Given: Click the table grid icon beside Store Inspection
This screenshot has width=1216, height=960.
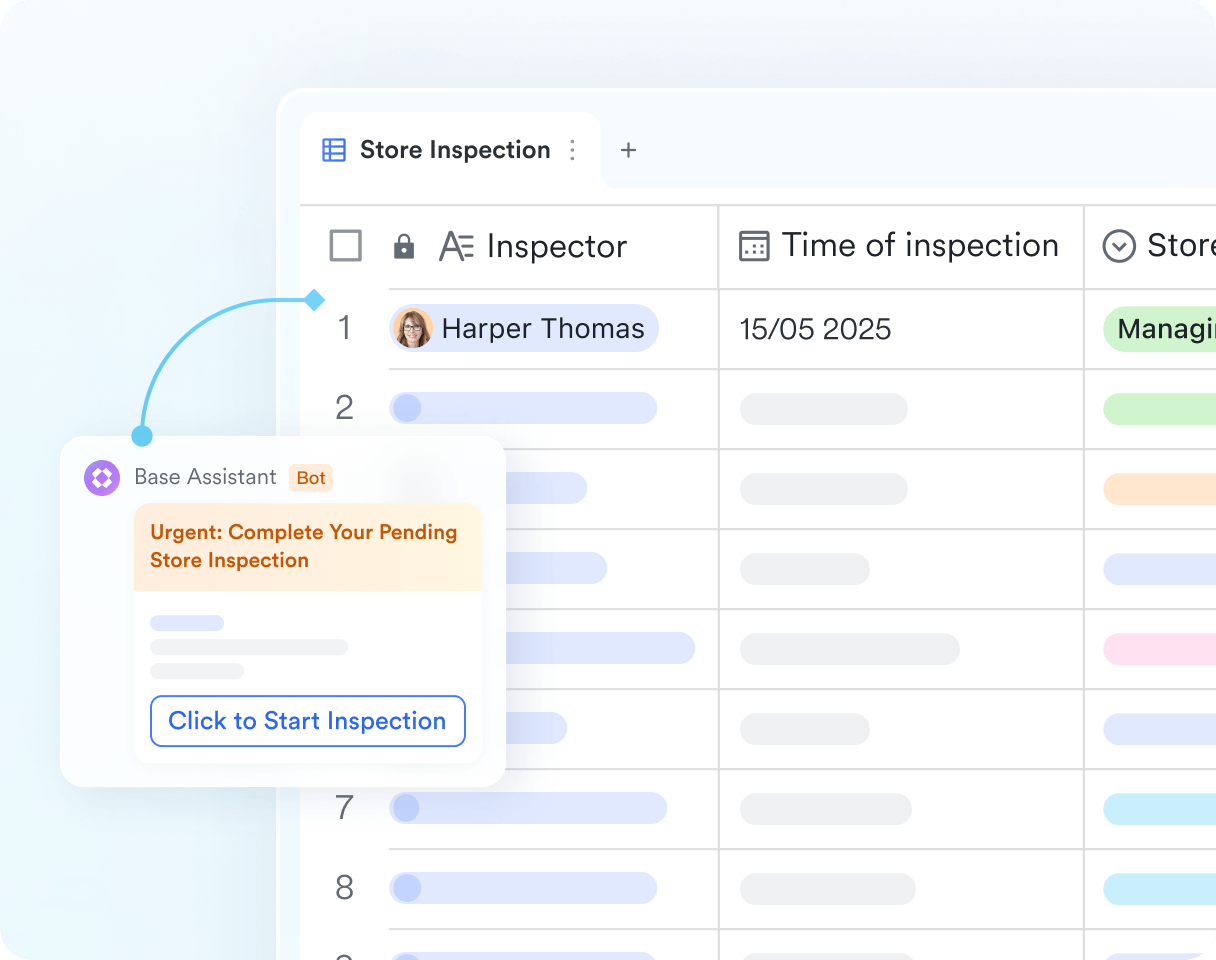Looking at the screenshot, I should point(333,150).
